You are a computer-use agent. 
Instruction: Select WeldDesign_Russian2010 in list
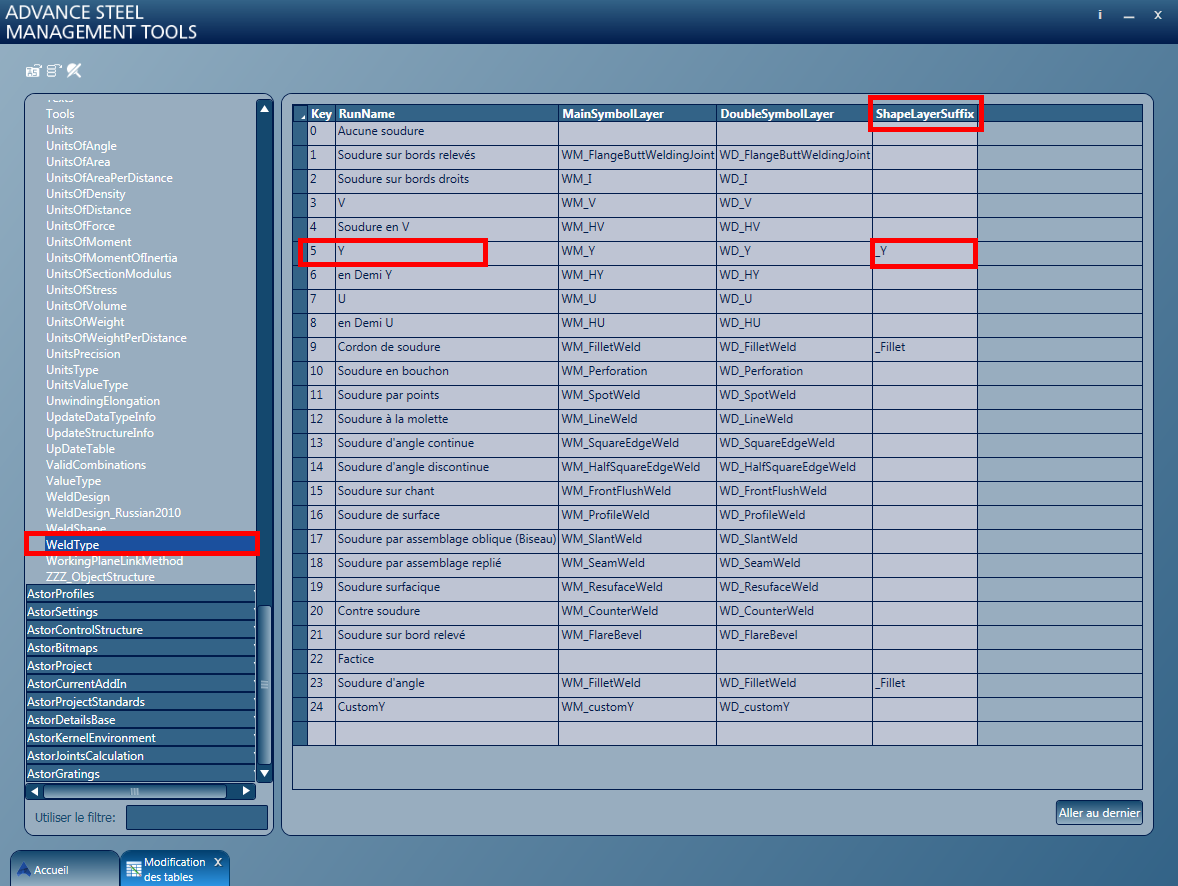point(113,513)
